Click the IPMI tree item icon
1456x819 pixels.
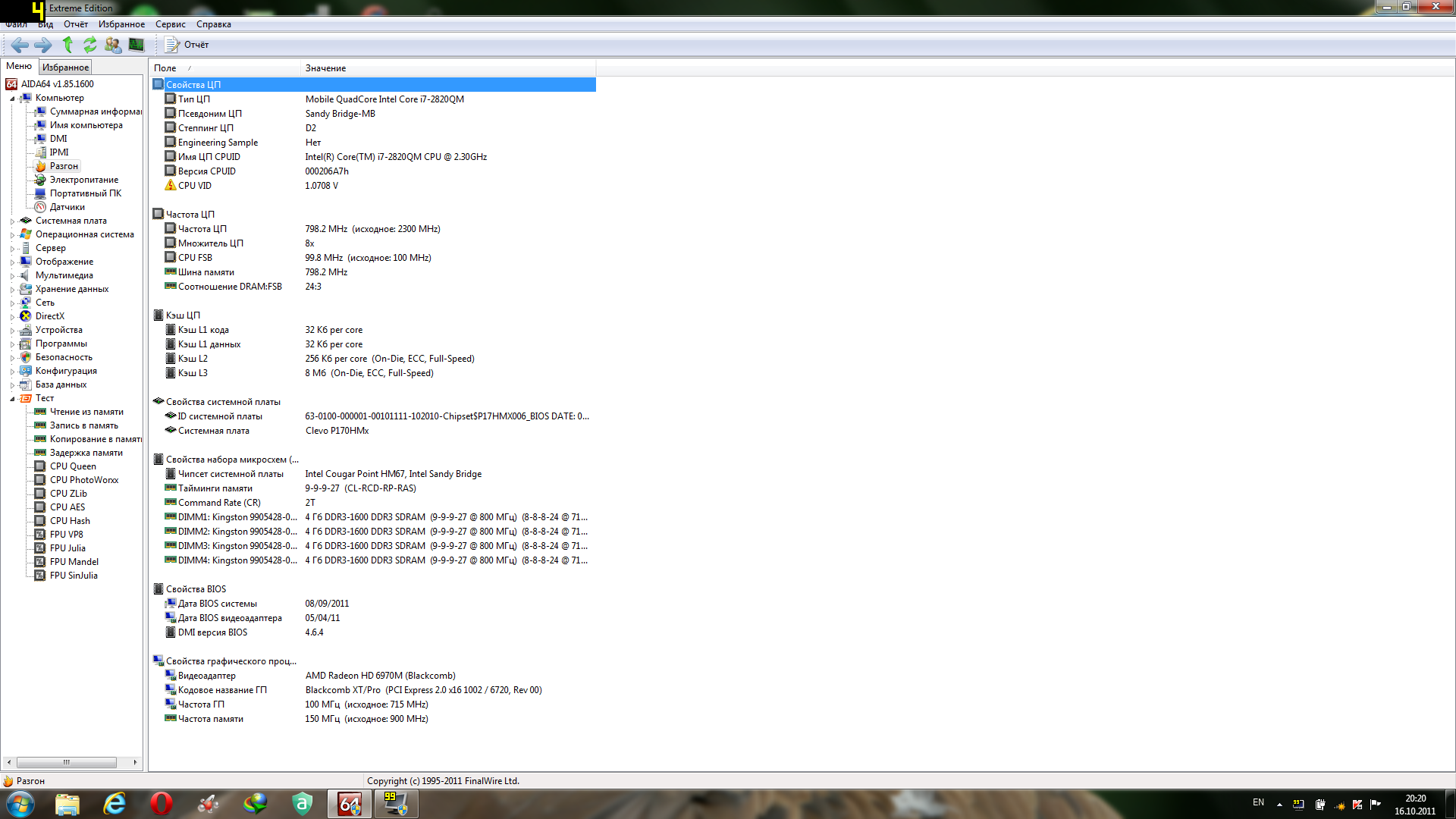[41, 152]
